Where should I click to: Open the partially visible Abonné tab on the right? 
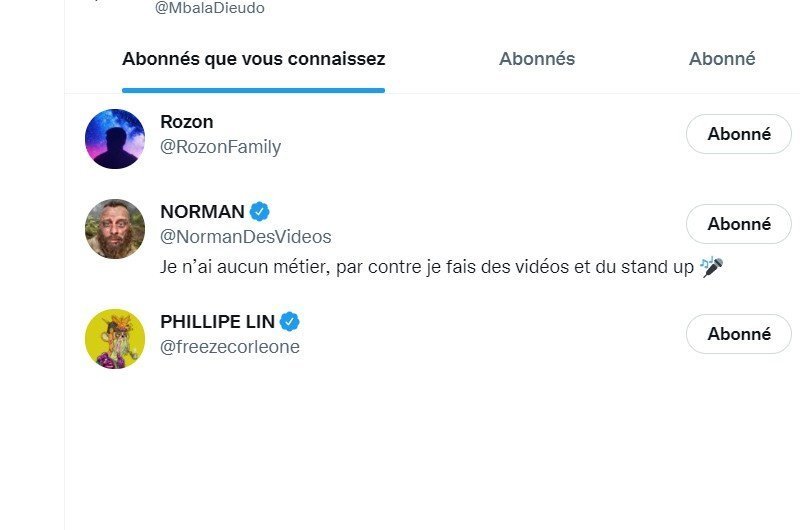[x=722, y=59]
